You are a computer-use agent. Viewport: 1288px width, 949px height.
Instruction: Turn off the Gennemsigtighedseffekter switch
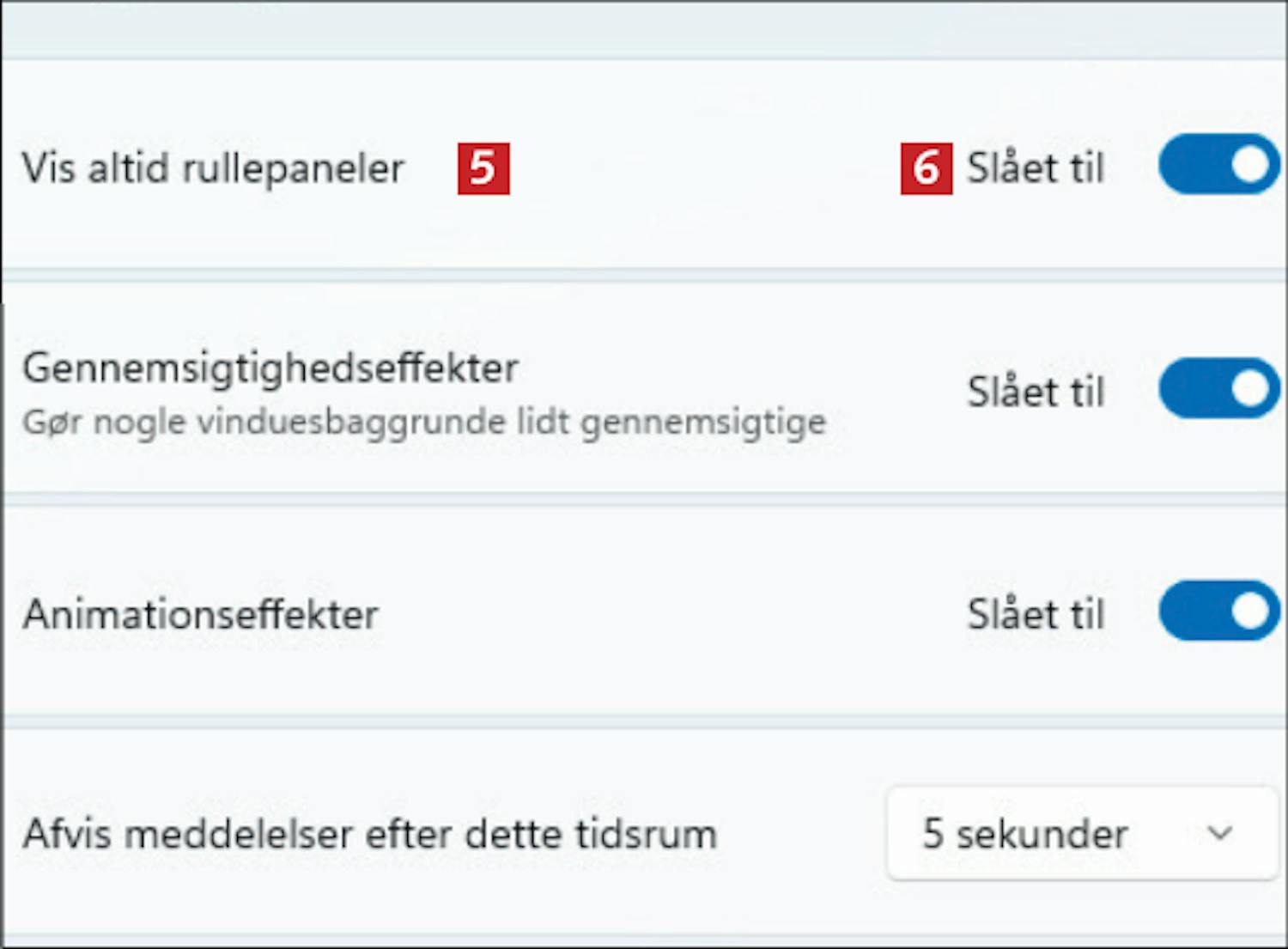pos(1218,388)
